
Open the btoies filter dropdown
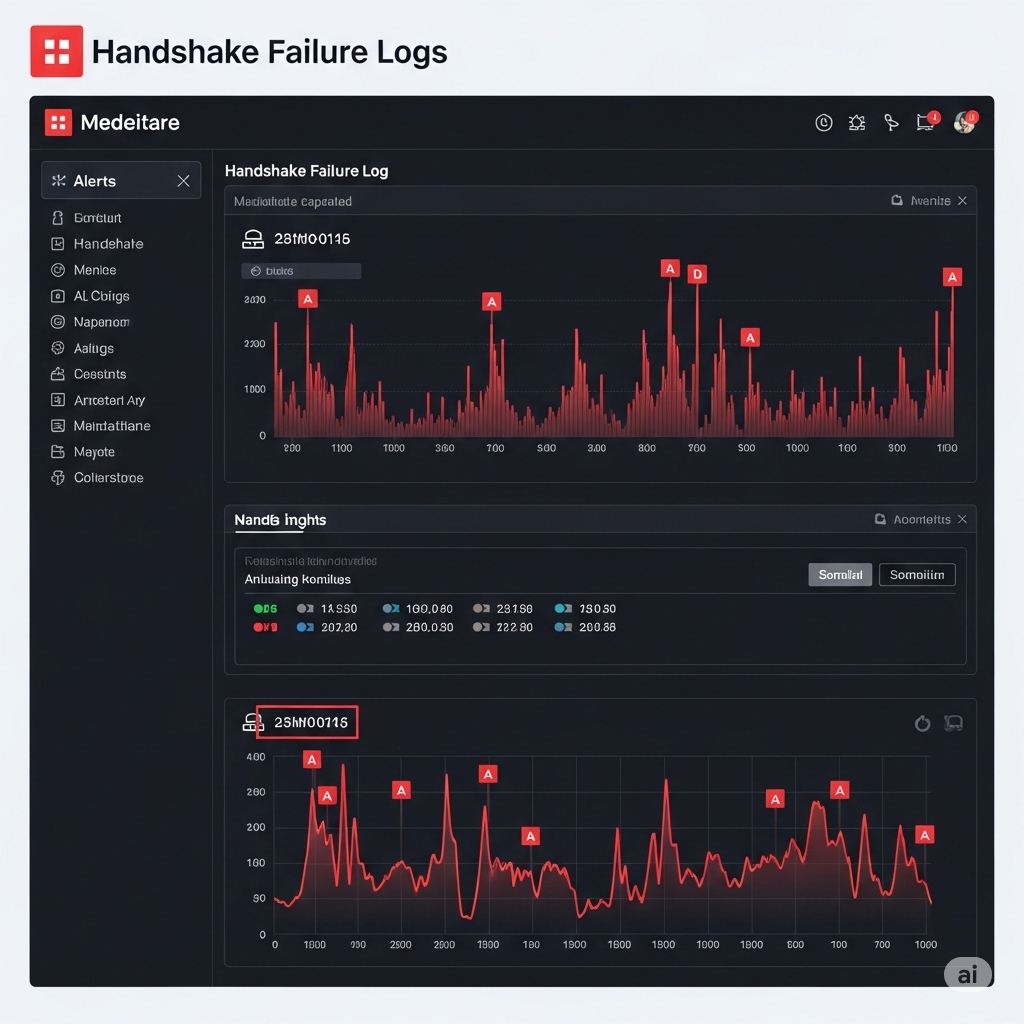(301, 271)
